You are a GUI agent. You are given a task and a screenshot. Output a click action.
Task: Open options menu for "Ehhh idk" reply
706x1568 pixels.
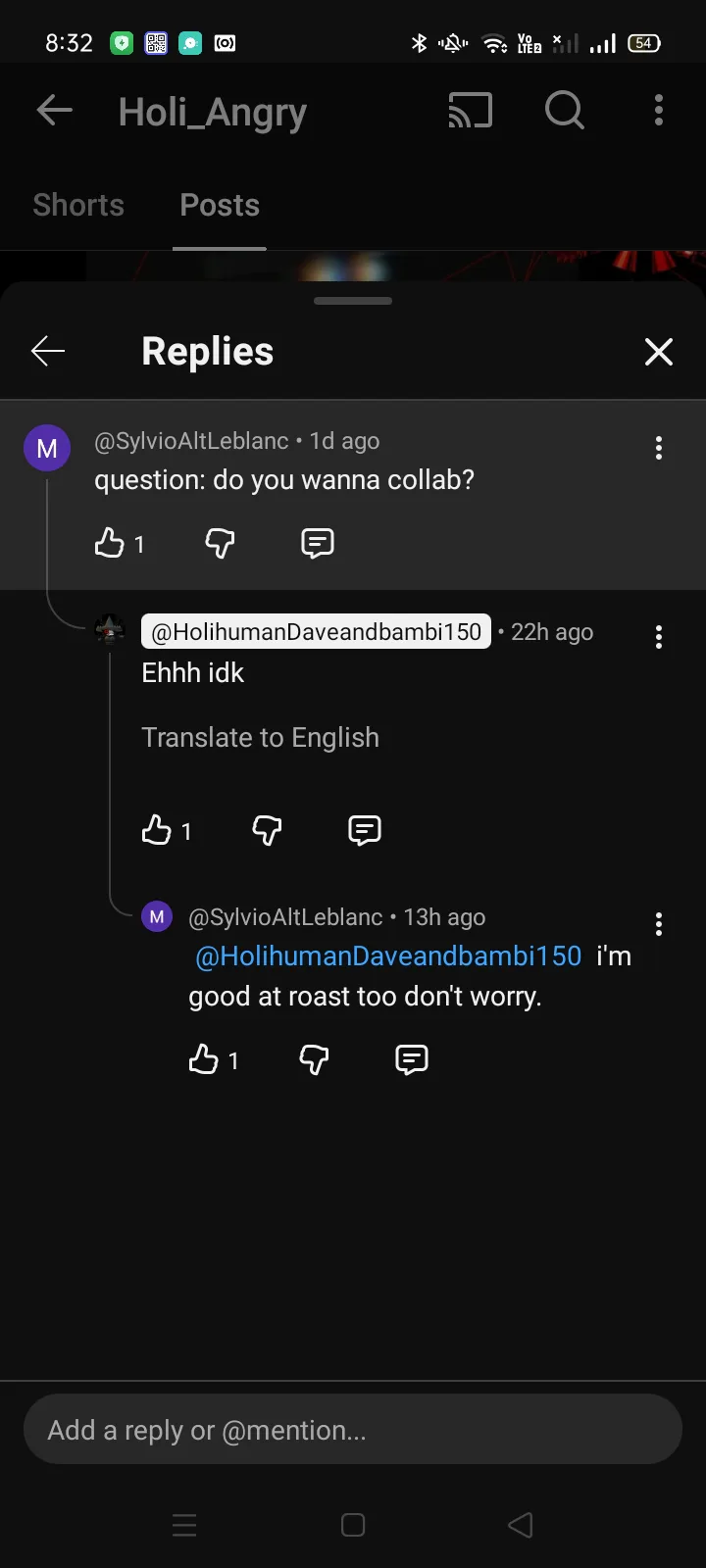pos(659,637)
